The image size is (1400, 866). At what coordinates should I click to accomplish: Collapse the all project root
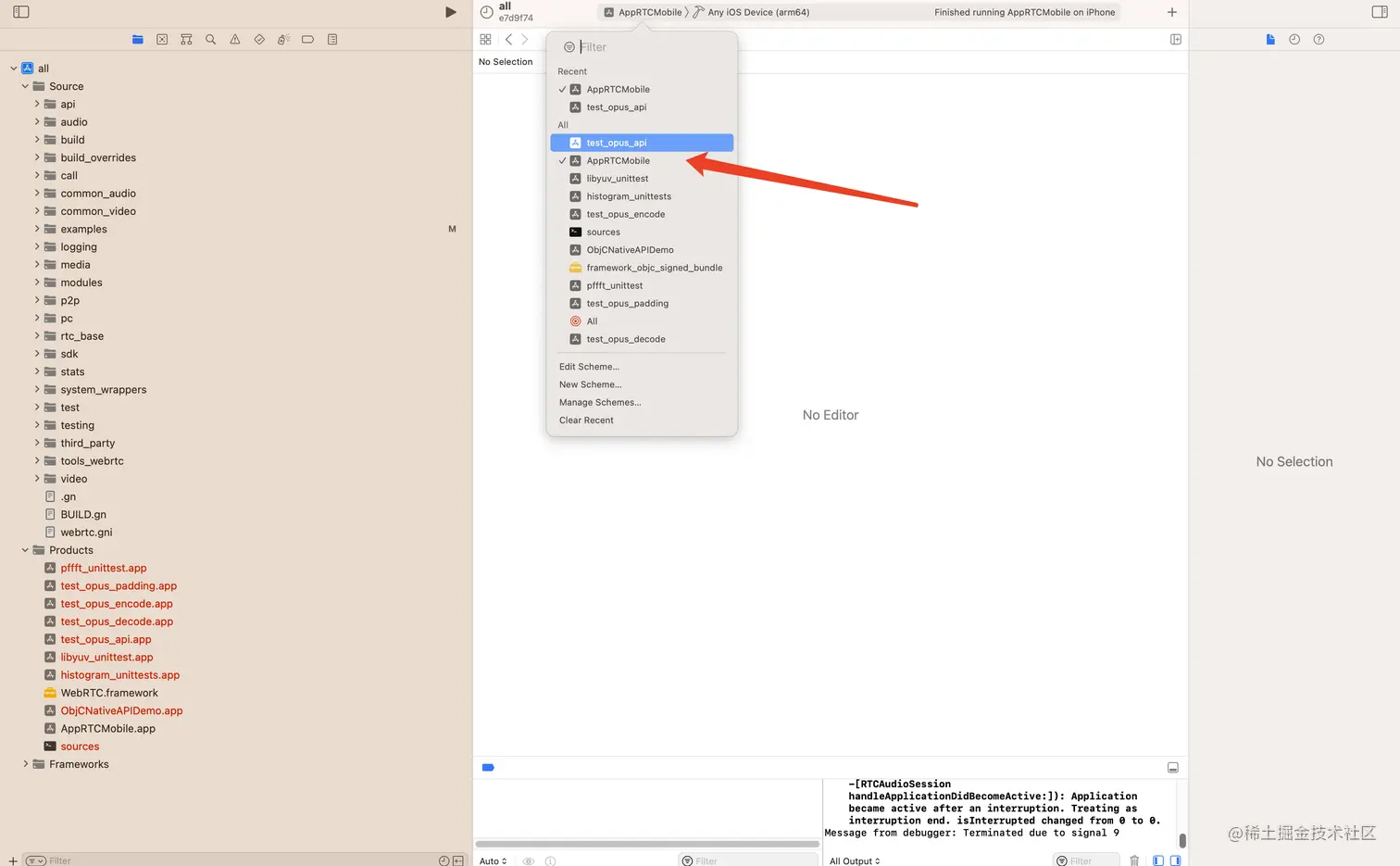coord(13,69)
